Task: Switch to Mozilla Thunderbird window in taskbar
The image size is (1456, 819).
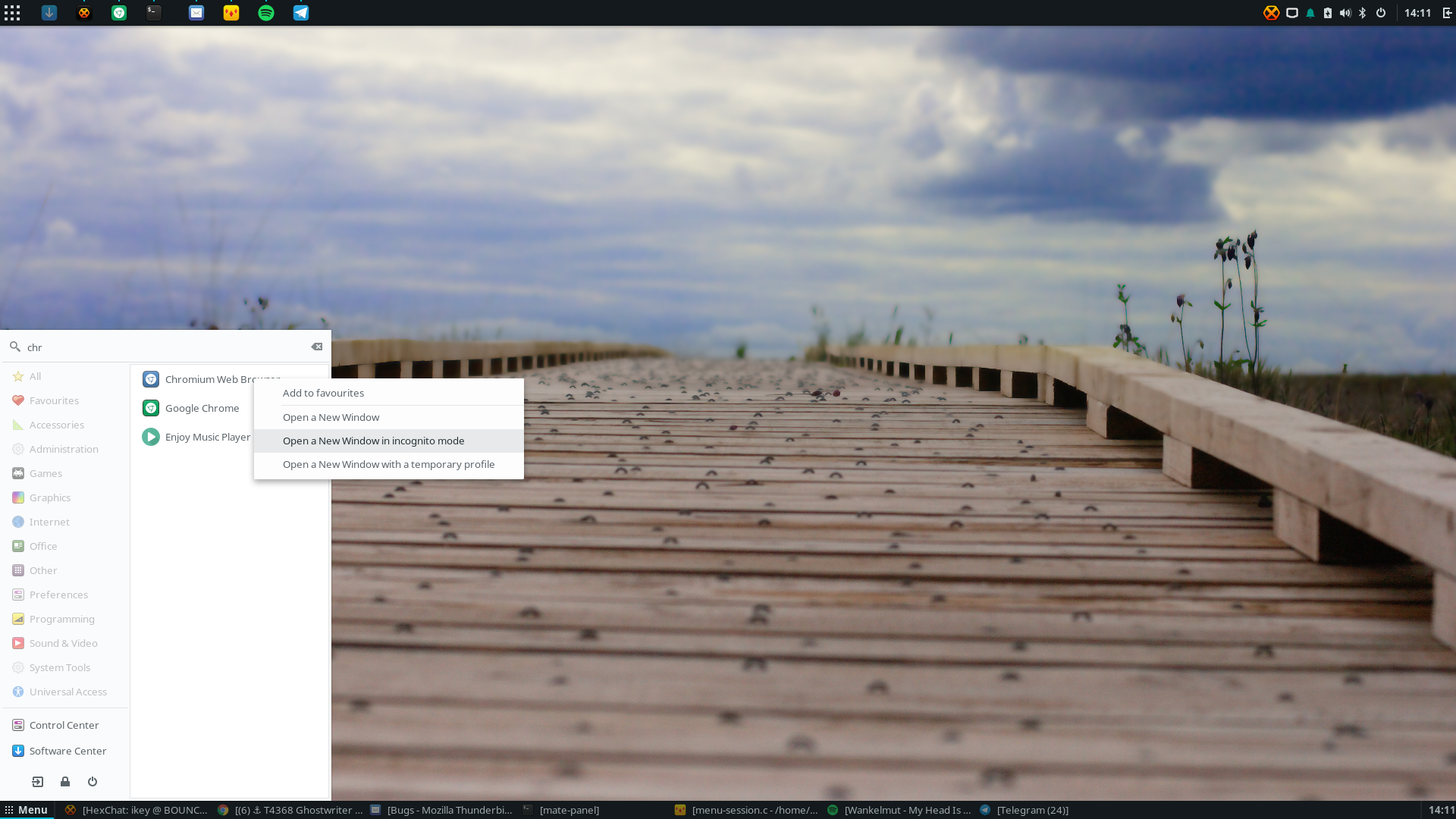Action: click(x=442, y=810)
